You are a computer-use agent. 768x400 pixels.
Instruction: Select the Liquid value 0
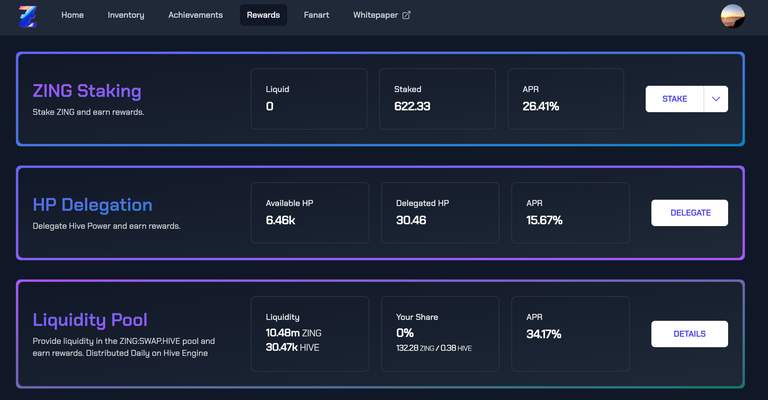269,106
